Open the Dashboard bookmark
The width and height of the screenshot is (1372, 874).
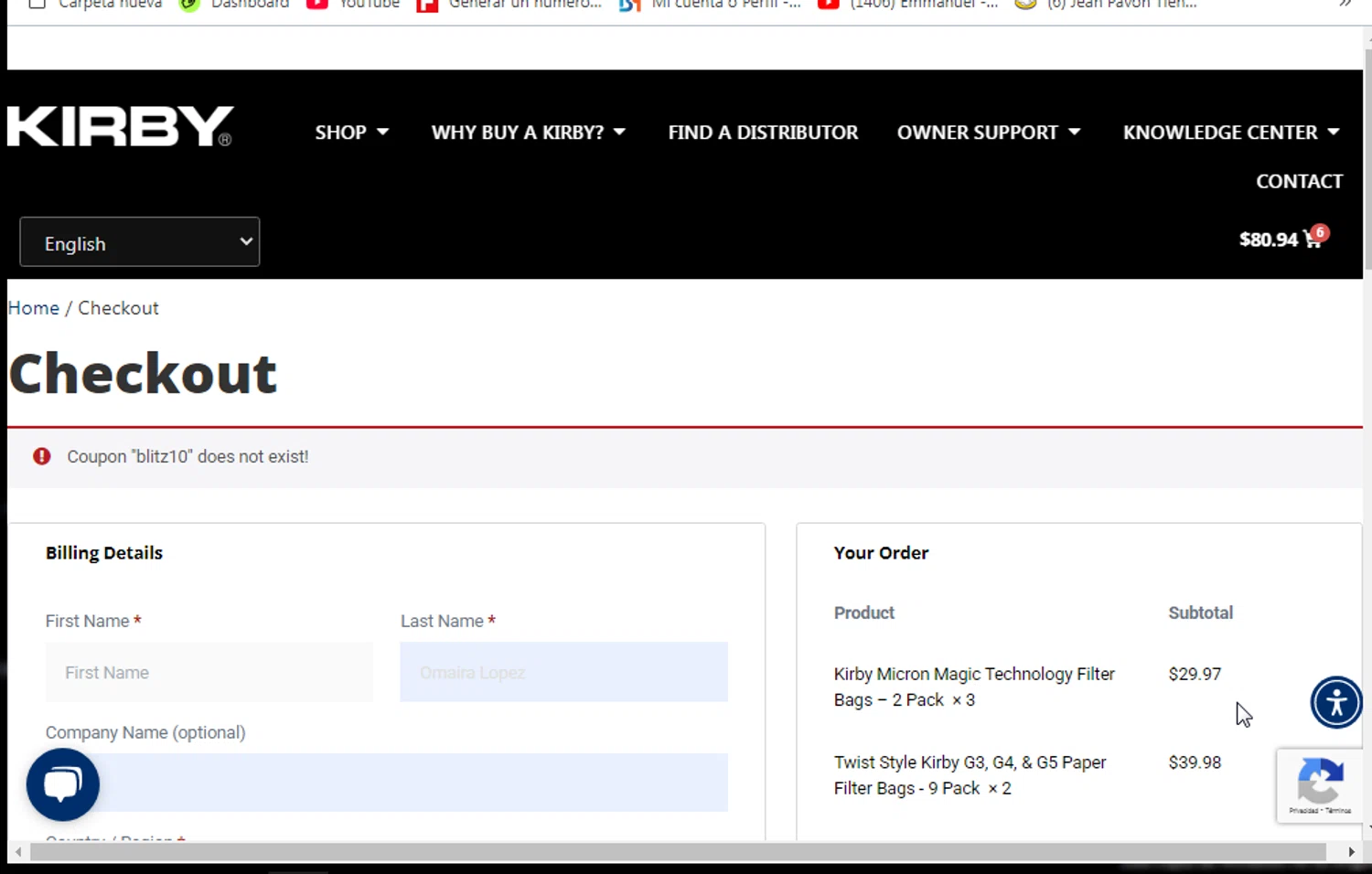point(234,4)
